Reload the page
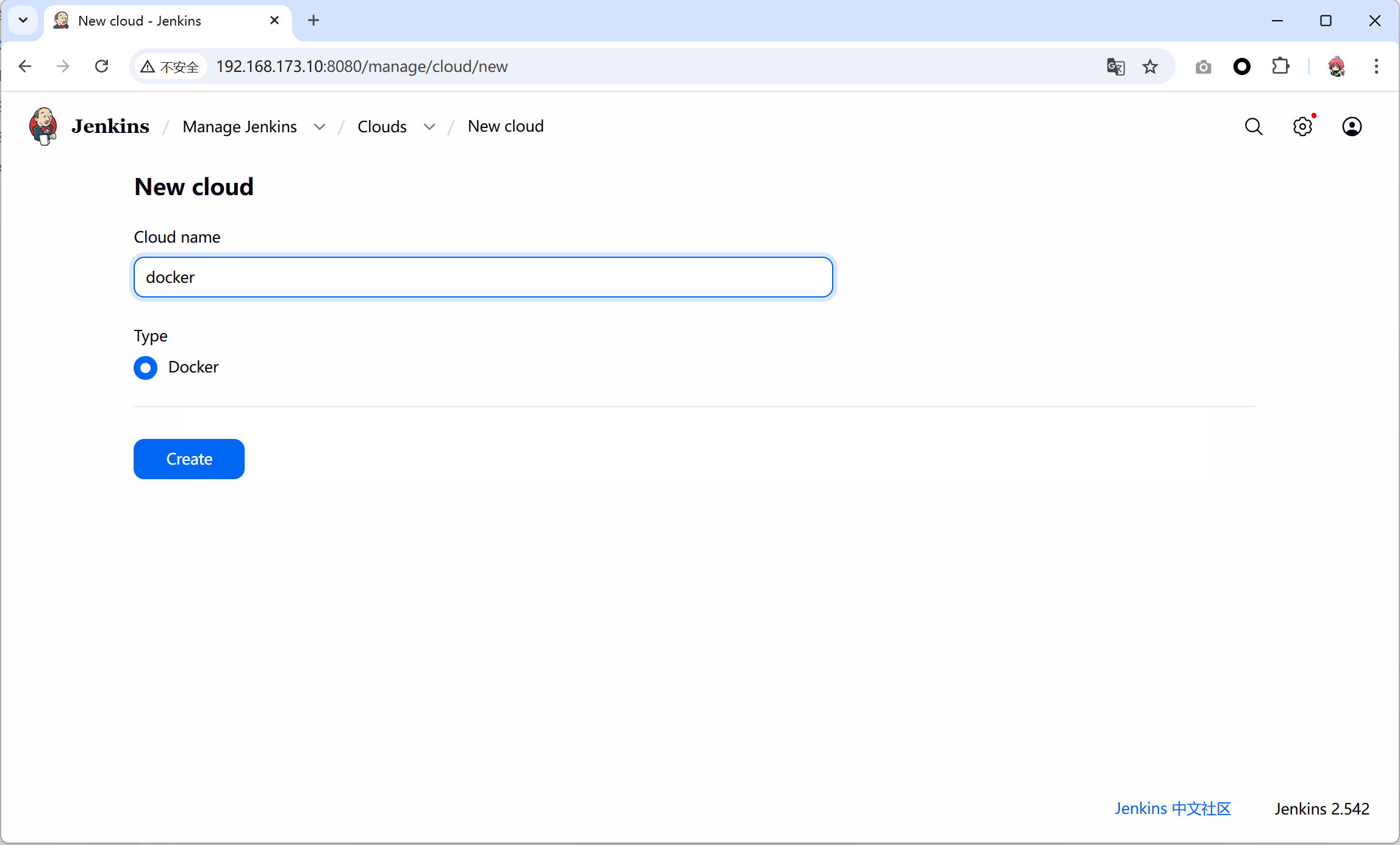Viewport: 1400px width, 845px height. click(102, 66)
